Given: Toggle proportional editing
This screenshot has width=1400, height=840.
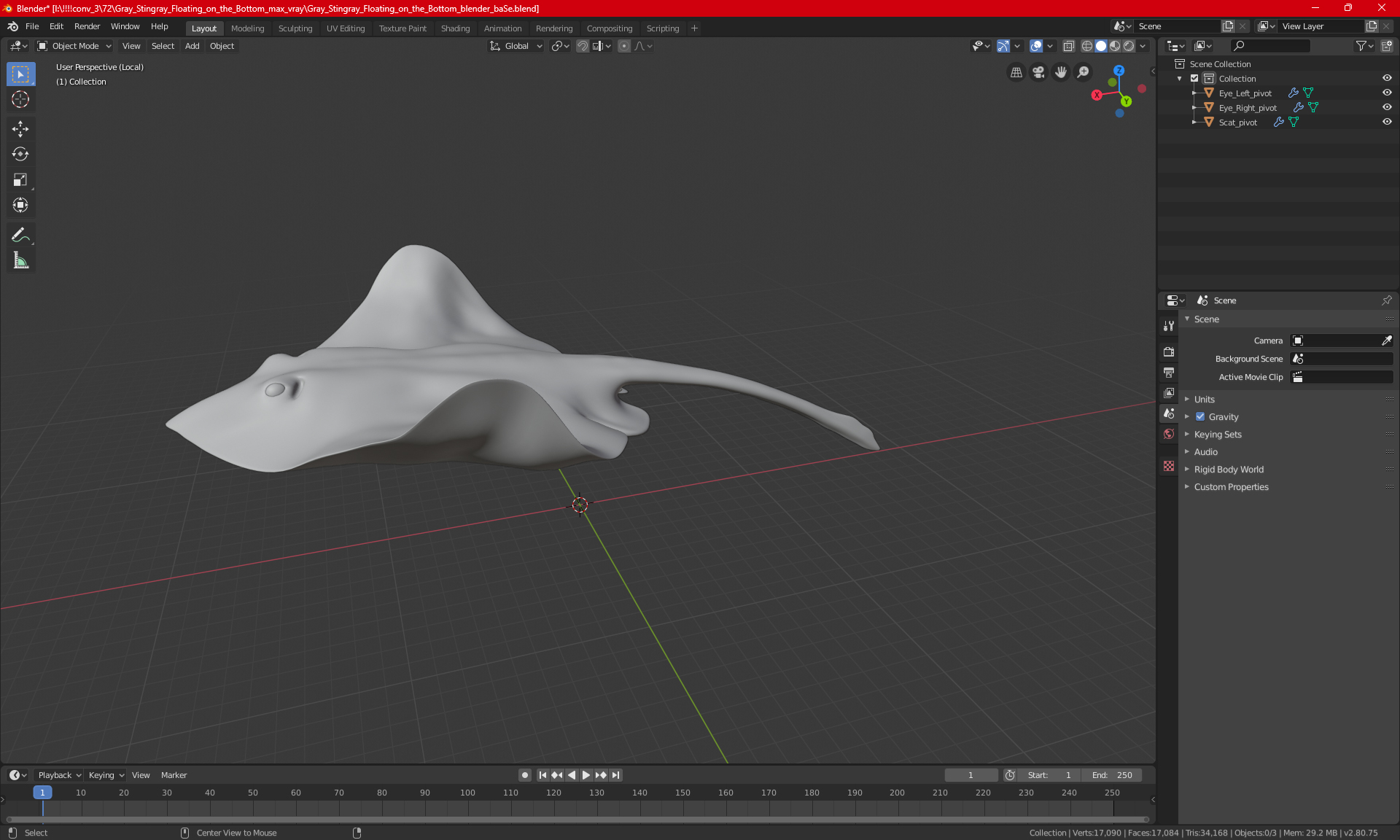Looking at the screenshot, I should [624, 46].
